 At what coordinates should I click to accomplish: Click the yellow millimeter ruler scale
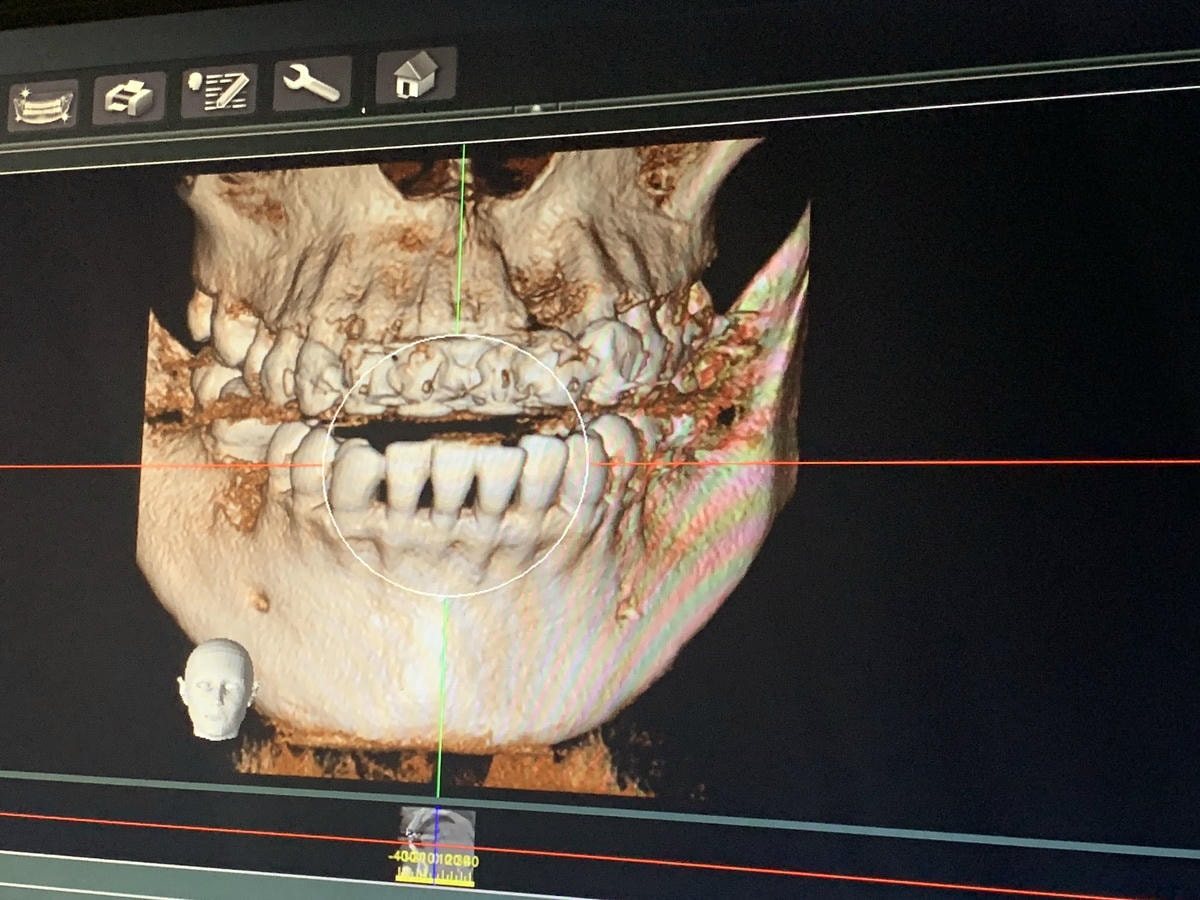(436, 870)
